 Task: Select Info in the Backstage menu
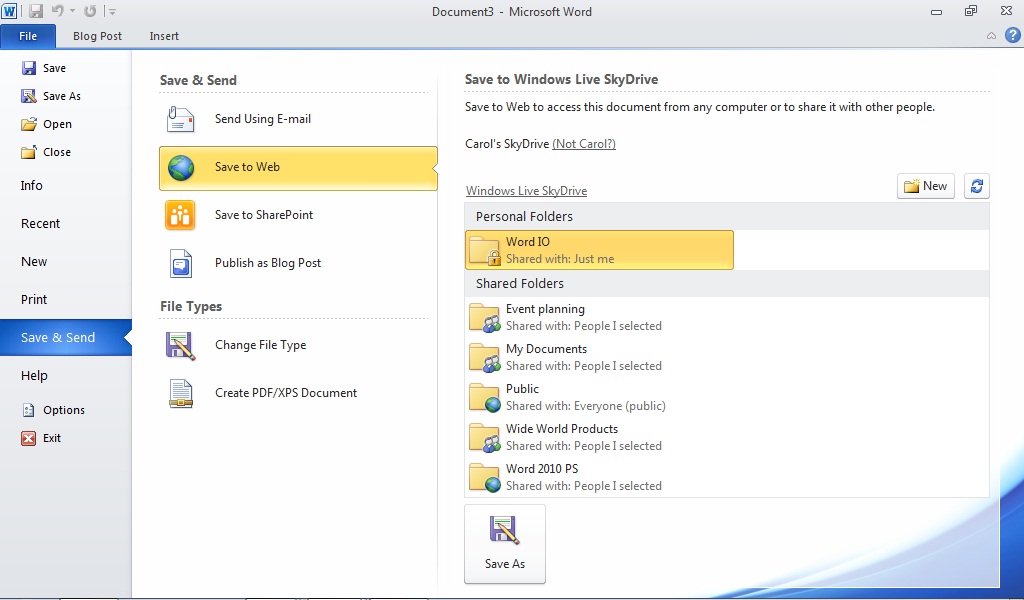click(31, 185)
